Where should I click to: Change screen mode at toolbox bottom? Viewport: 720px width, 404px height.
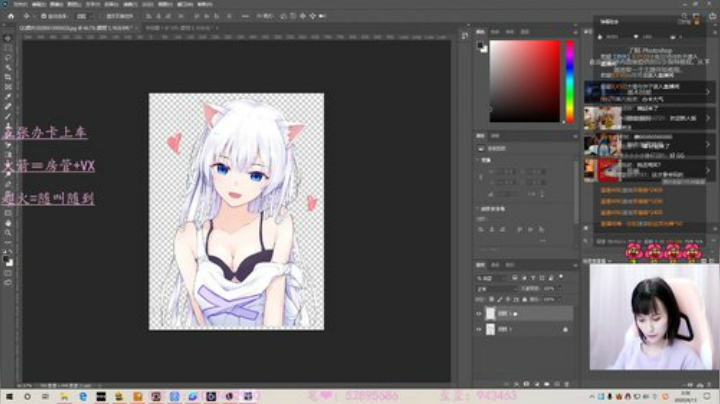[8, 282]
